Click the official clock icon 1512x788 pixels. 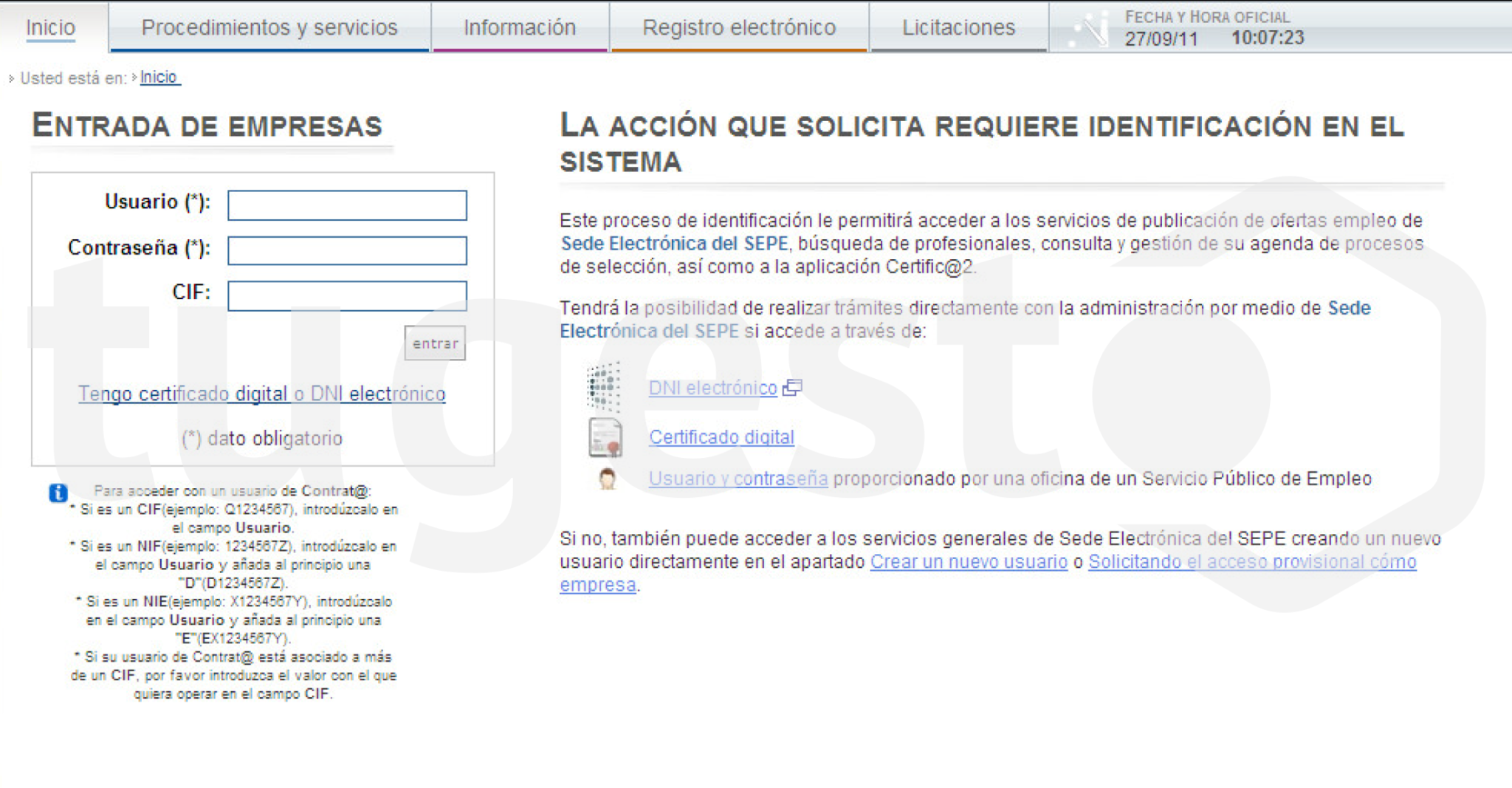(x=1090, y=30)
